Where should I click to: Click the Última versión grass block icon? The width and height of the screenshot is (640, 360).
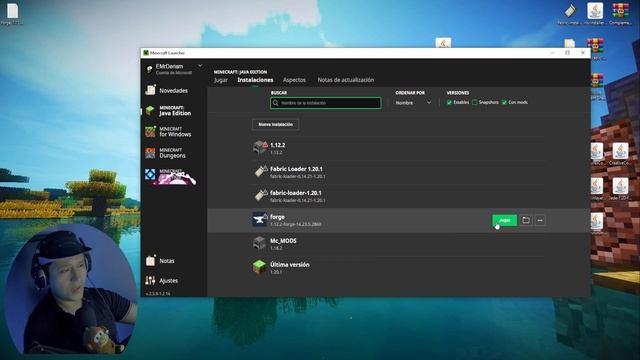coord(260,267)
